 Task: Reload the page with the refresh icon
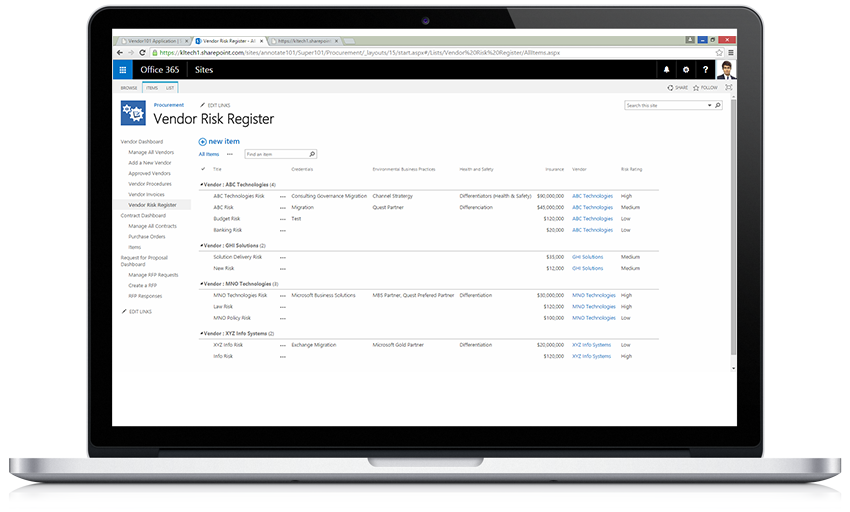tap(142, 53)
